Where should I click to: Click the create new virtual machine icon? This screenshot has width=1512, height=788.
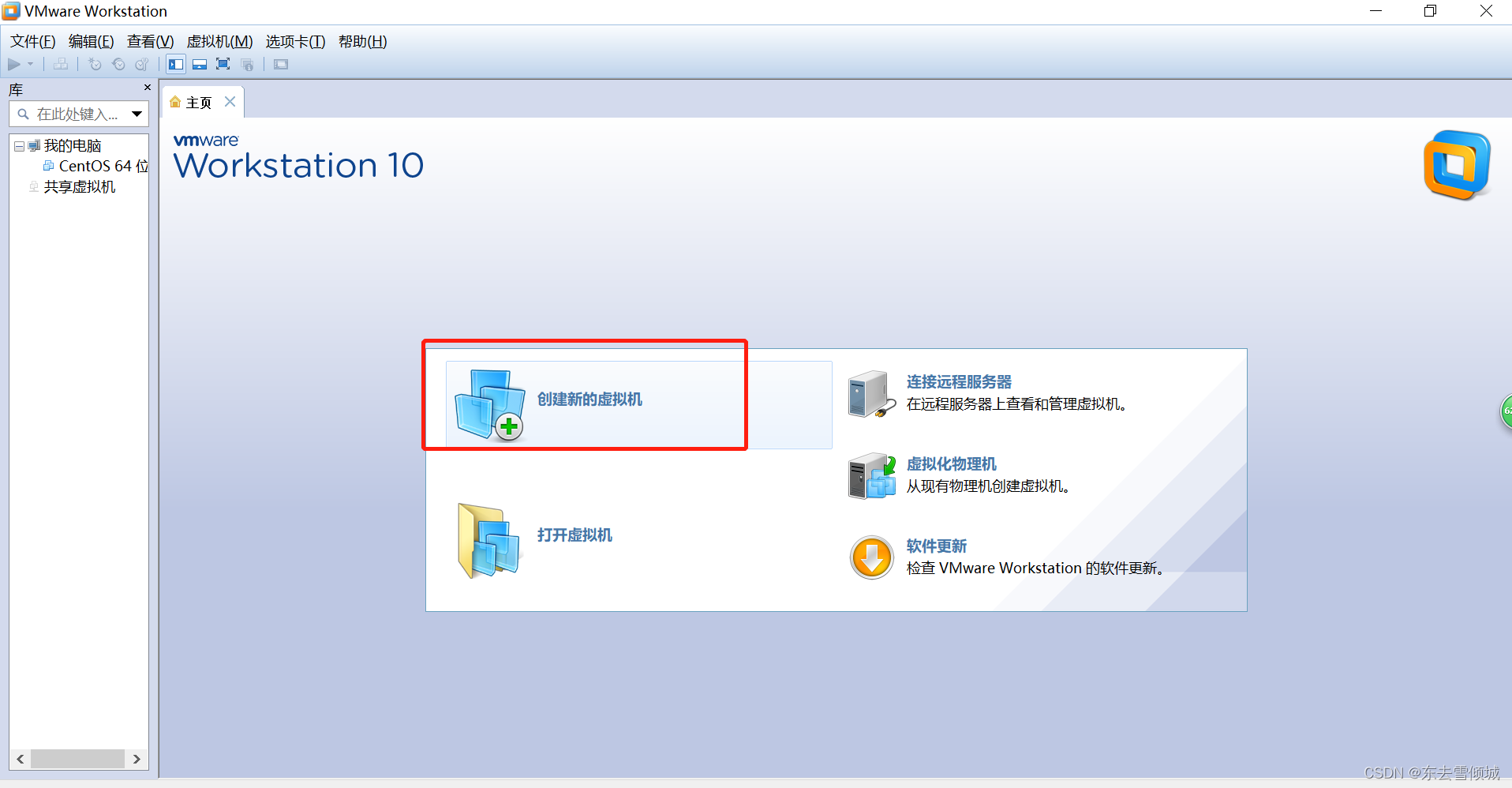[490, 405]
